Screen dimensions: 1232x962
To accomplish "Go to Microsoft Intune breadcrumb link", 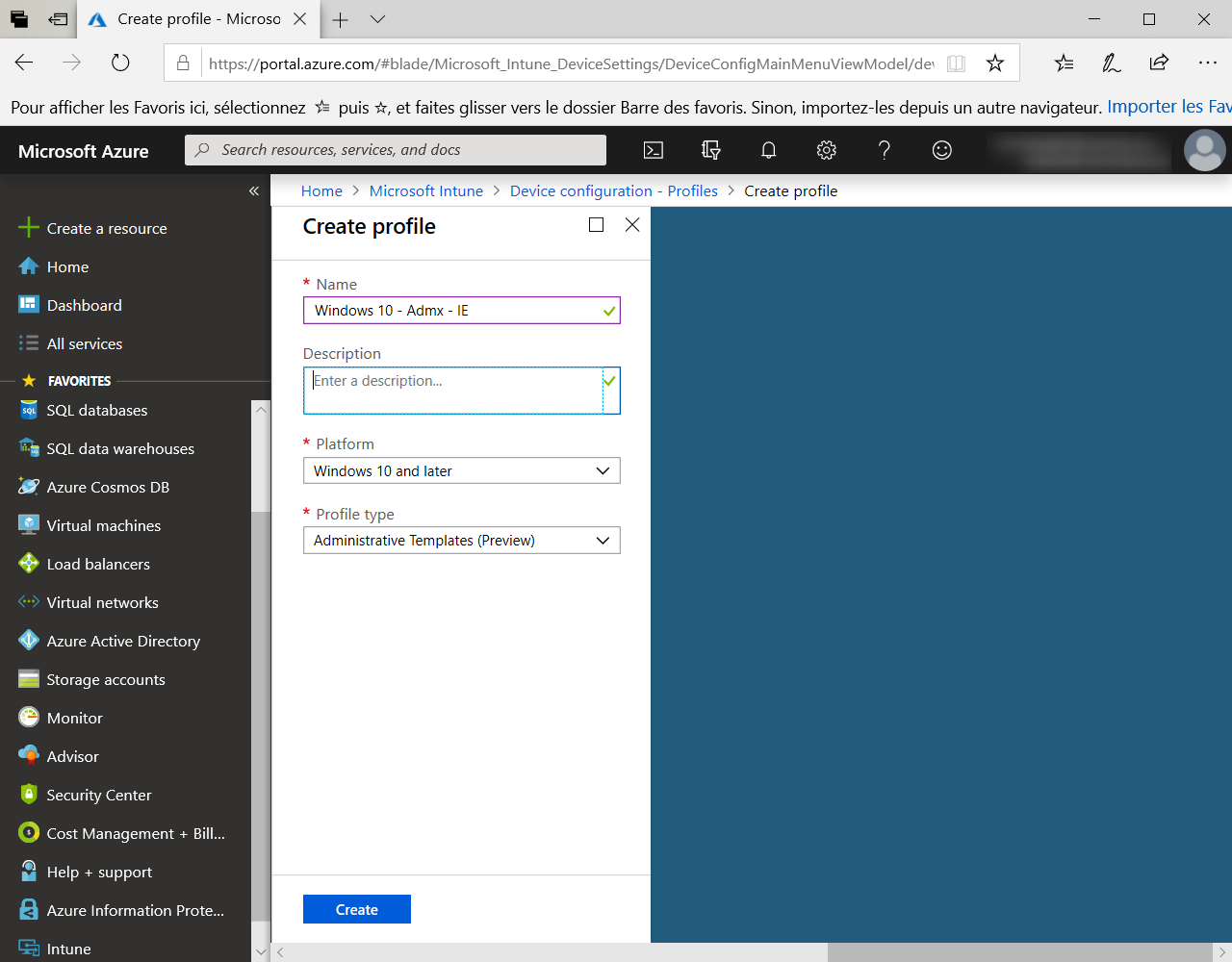I will click(426, 191).
